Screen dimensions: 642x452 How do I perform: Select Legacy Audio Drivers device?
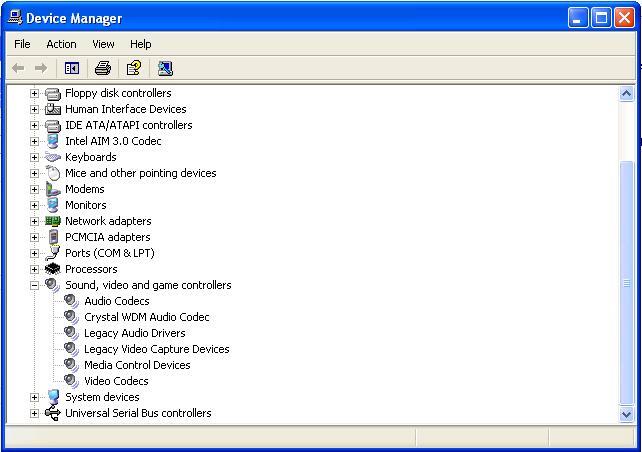pyautogui.click(x=135, y=333)
